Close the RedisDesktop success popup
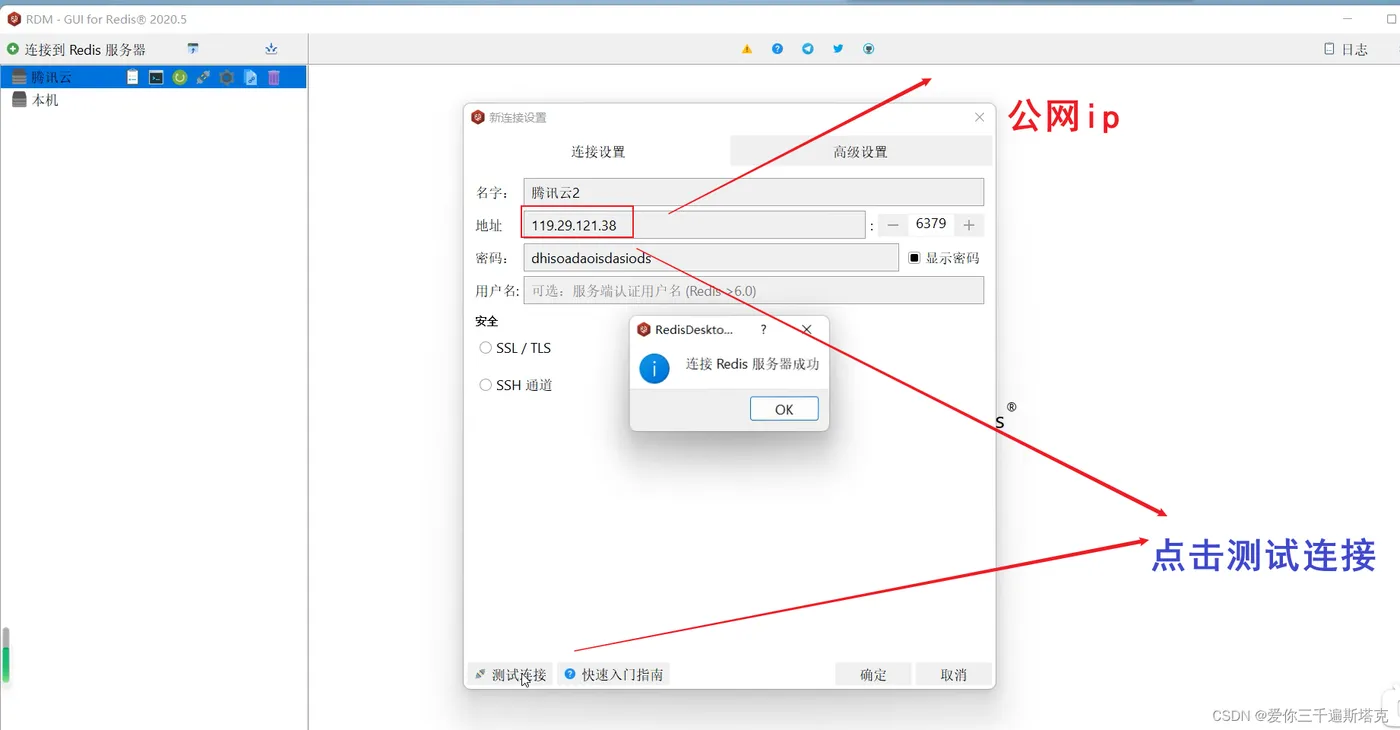1400x730 pixels. [807, 329]
